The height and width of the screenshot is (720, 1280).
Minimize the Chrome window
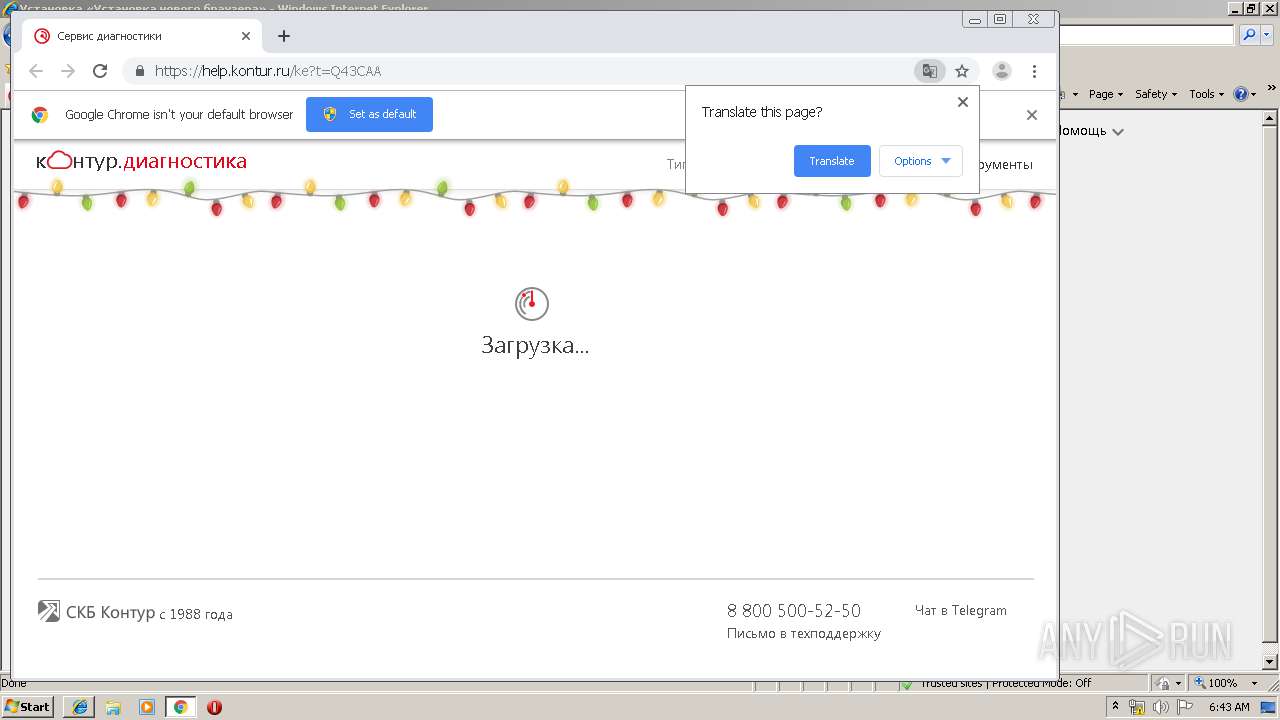[975, 19]
